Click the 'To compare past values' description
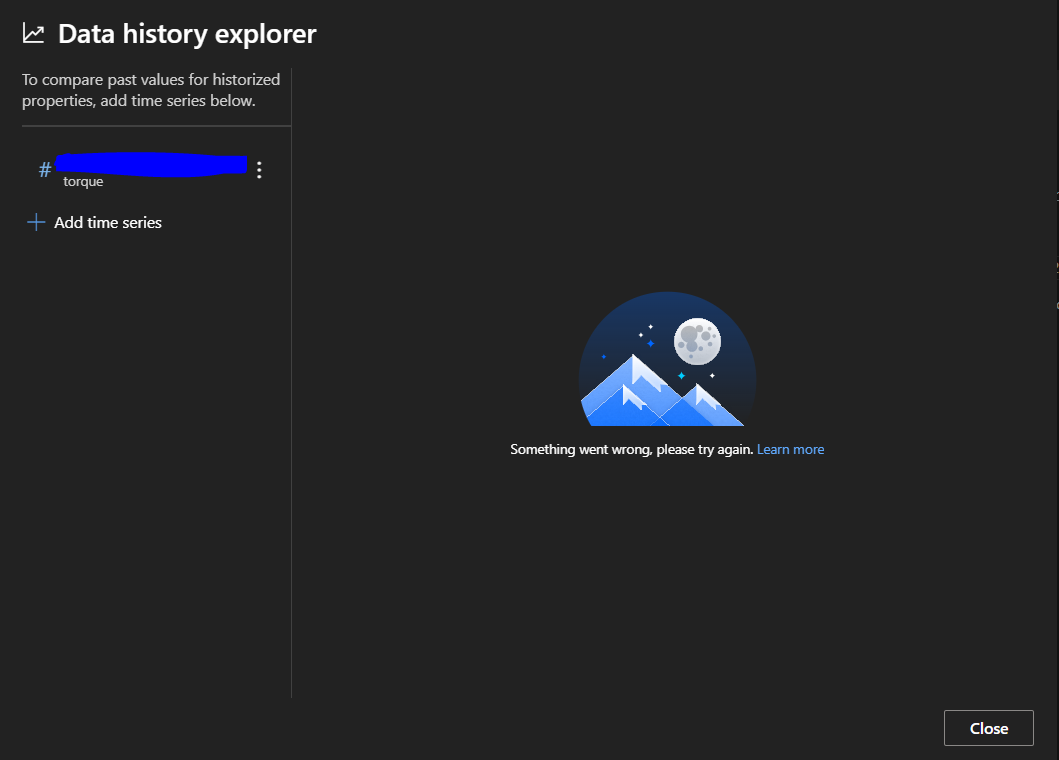The width and height of the screenshot is (1059, 760). tap(151, 90)
